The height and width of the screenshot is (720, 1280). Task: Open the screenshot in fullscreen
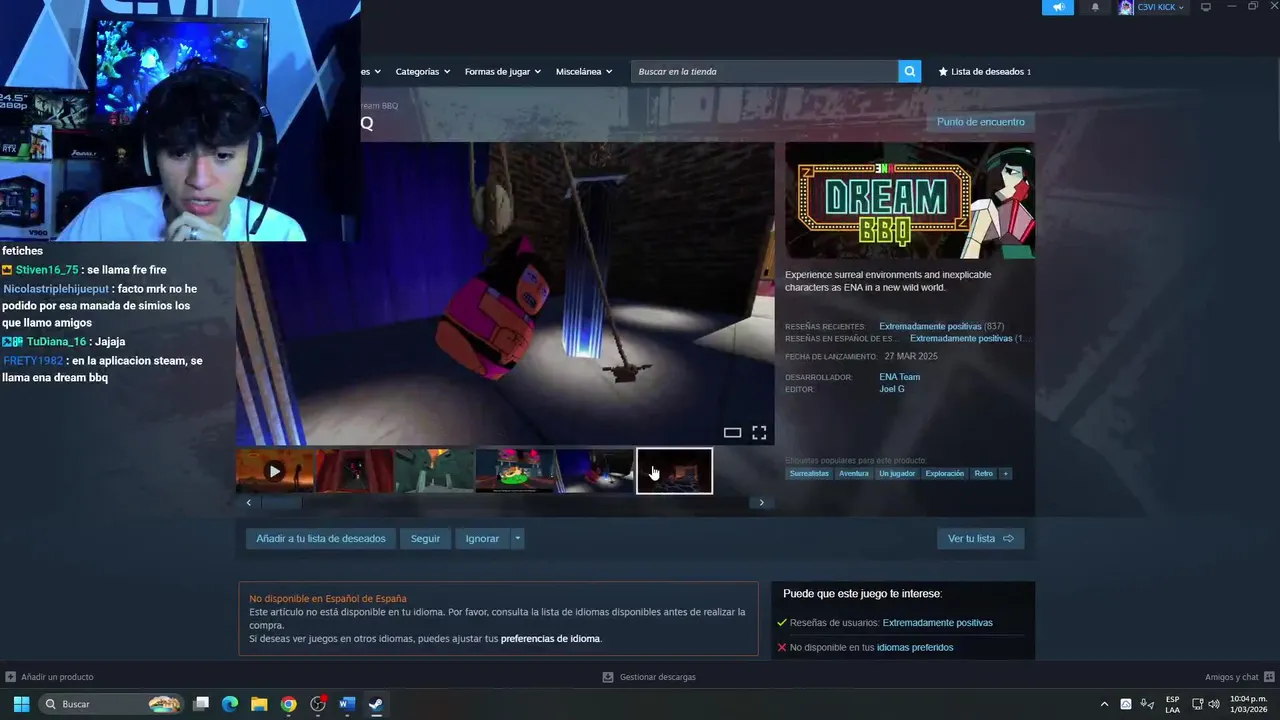[x=759, y=433]
